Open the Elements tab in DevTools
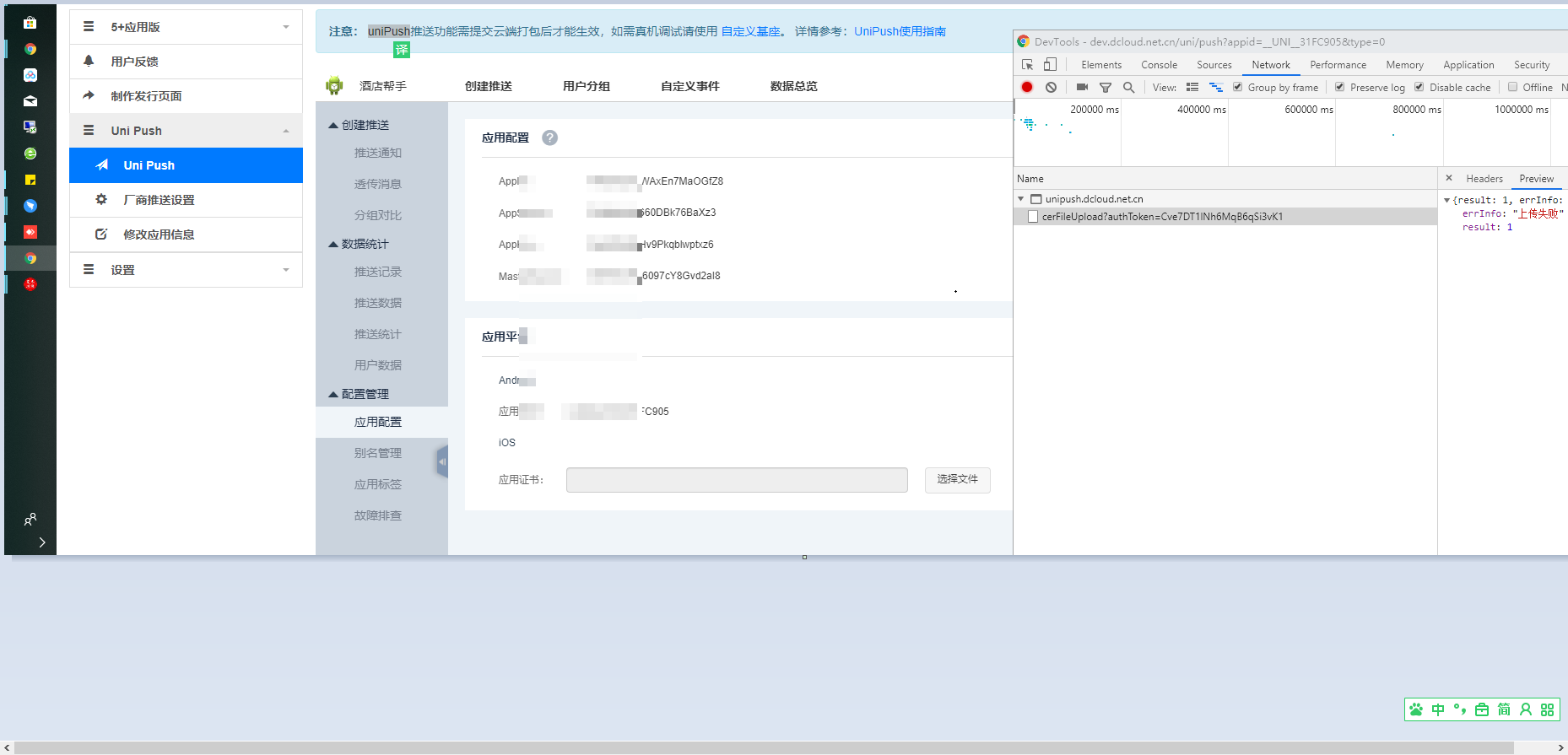The width and height of the screenshot is (1568, 755). tap(1101, 65)
